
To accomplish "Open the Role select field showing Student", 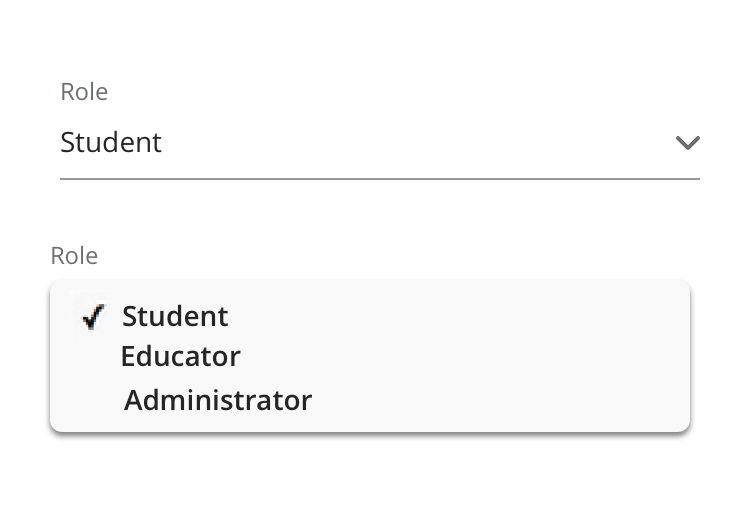I will [380, 143].
